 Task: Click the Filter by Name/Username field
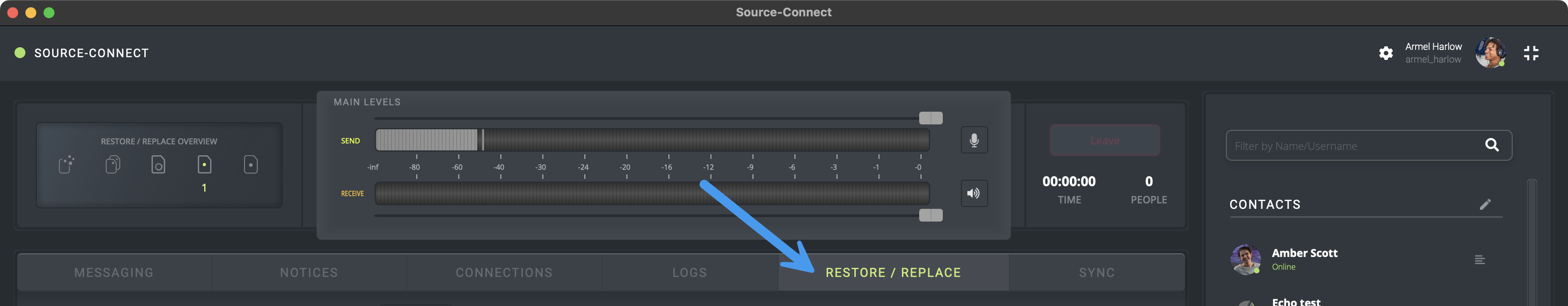[1351, 146]
